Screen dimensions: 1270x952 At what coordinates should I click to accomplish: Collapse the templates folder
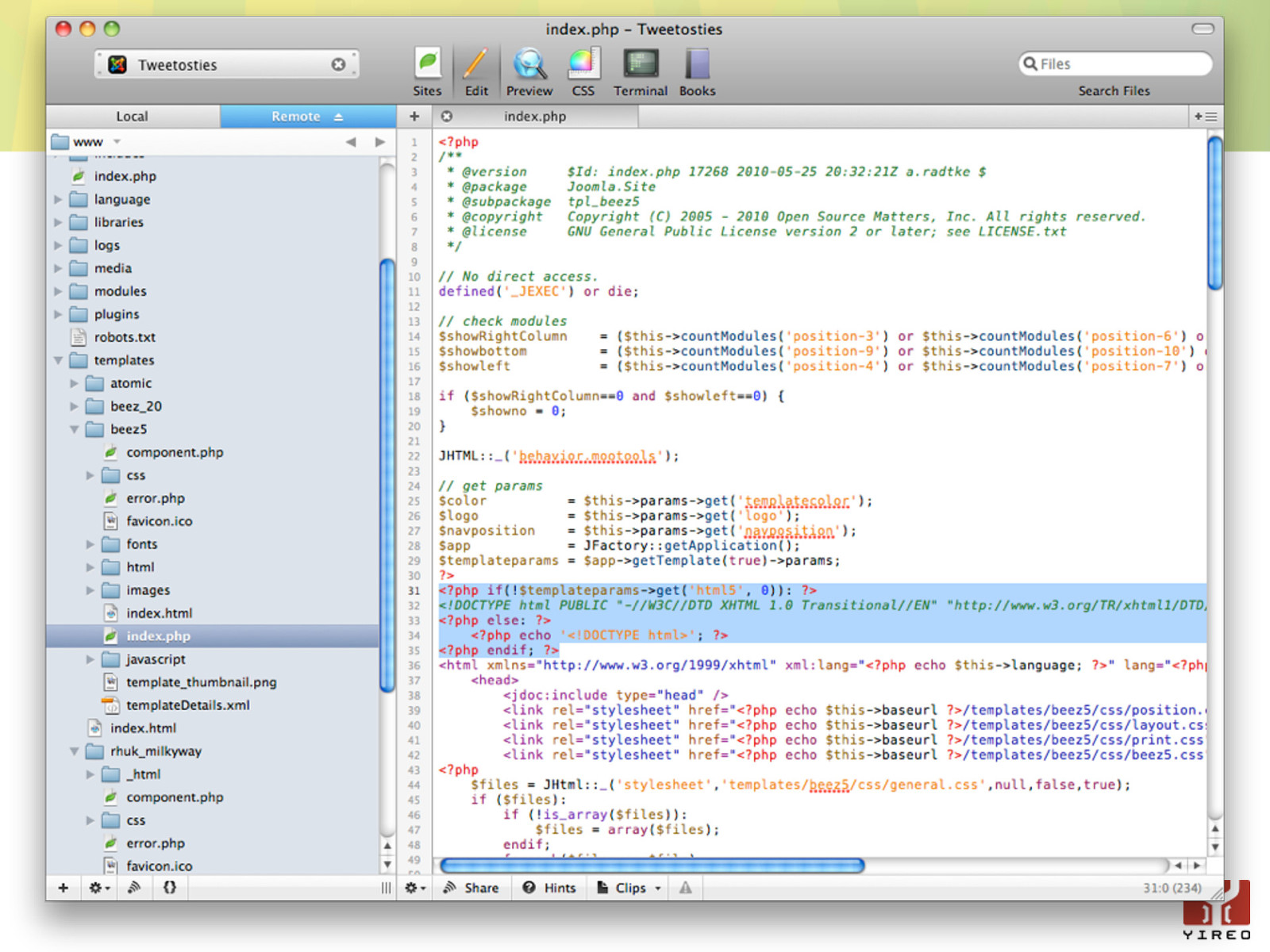(x=58, y=360)
